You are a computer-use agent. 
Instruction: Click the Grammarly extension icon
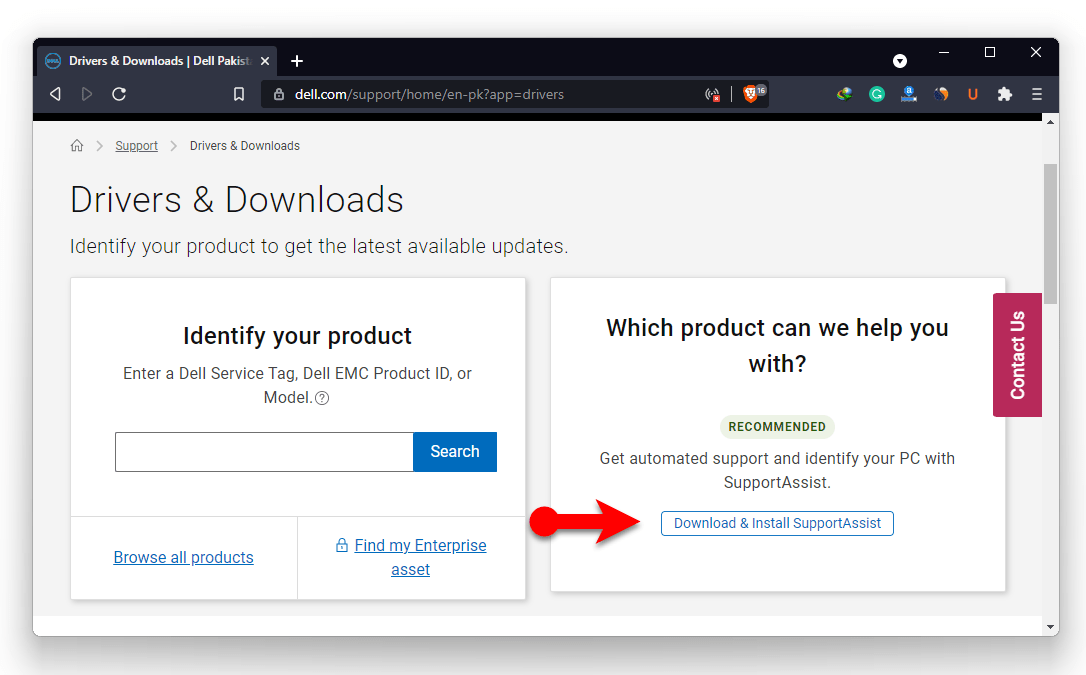[x=877, y=94]
